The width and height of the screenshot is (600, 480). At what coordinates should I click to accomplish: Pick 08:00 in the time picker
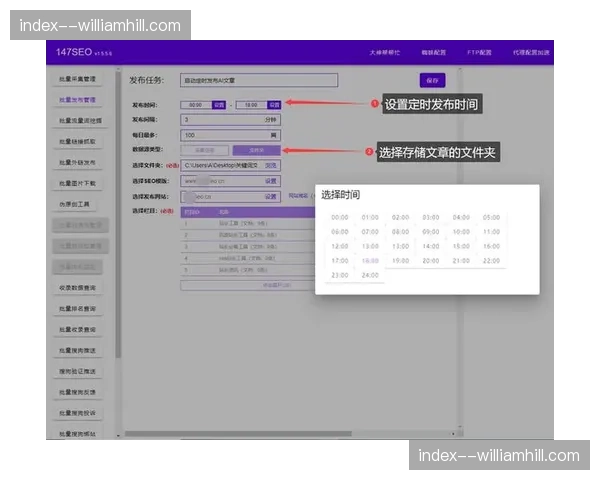[400, 232]
